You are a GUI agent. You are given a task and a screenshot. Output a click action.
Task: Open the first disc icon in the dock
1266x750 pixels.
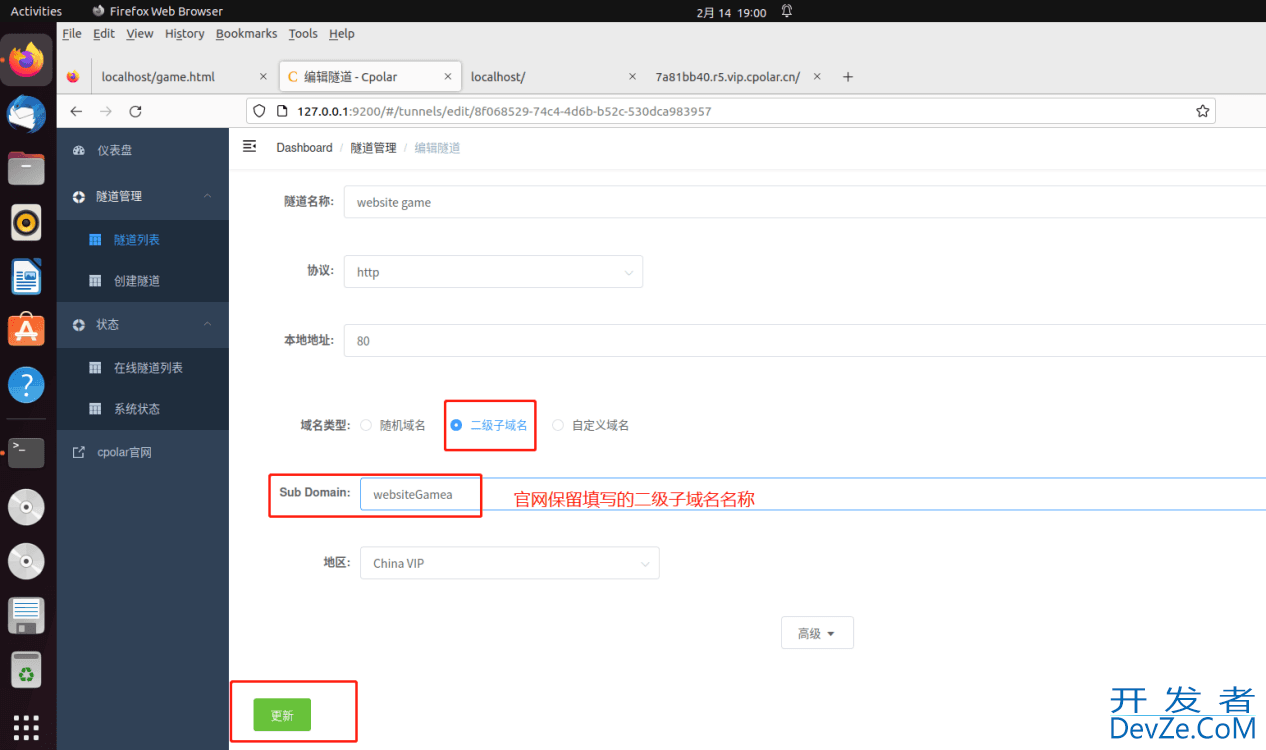(x=27, y=507)
